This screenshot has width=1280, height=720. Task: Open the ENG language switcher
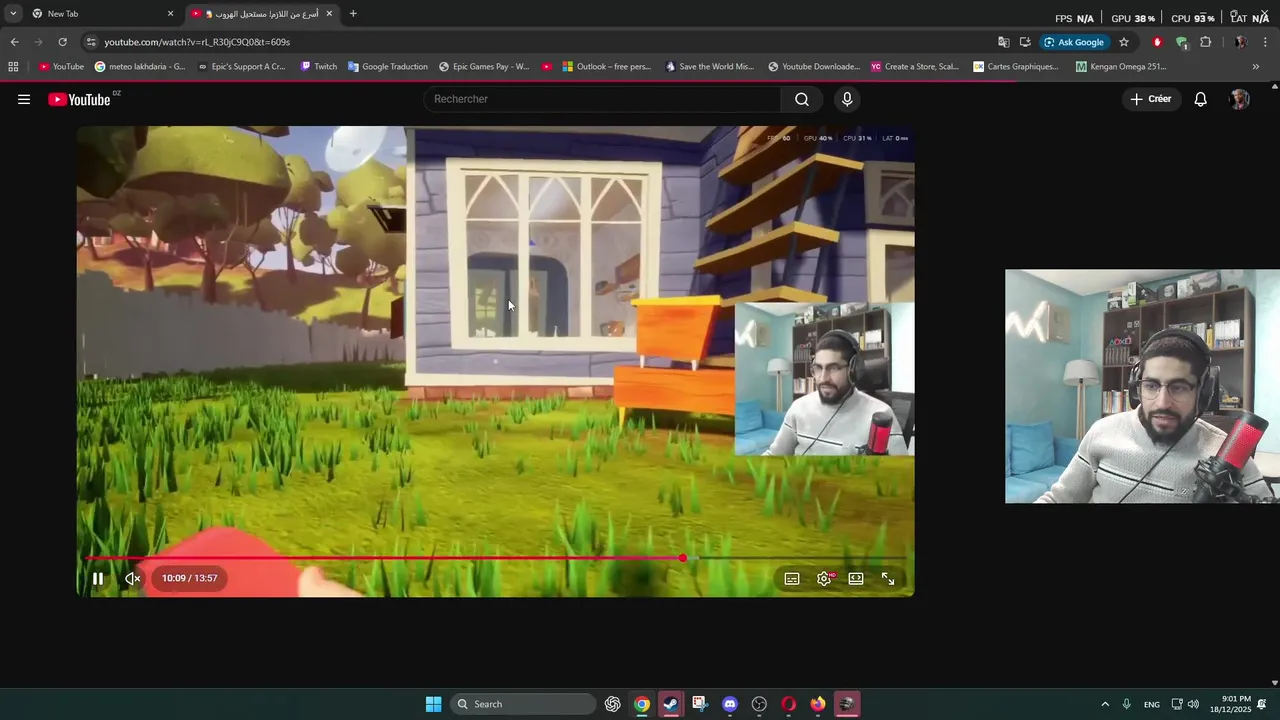1152,704
